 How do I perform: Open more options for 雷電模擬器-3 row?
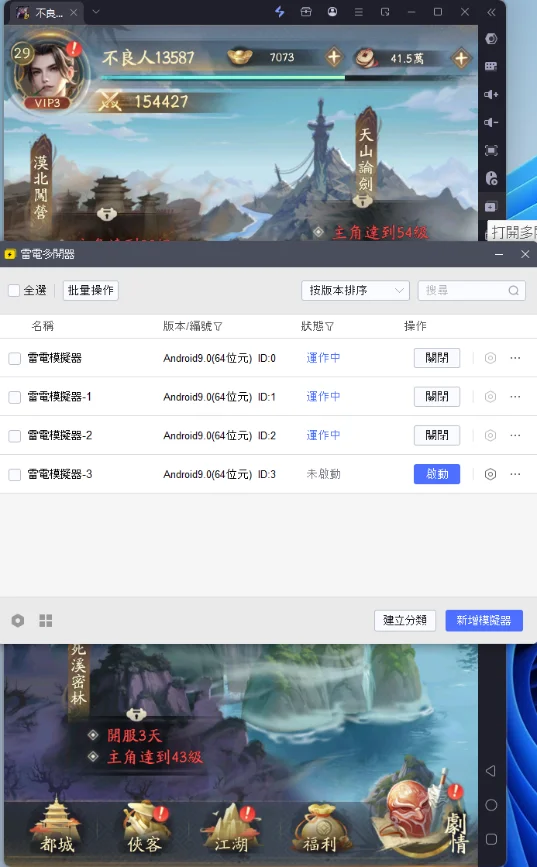pos(515,474)
